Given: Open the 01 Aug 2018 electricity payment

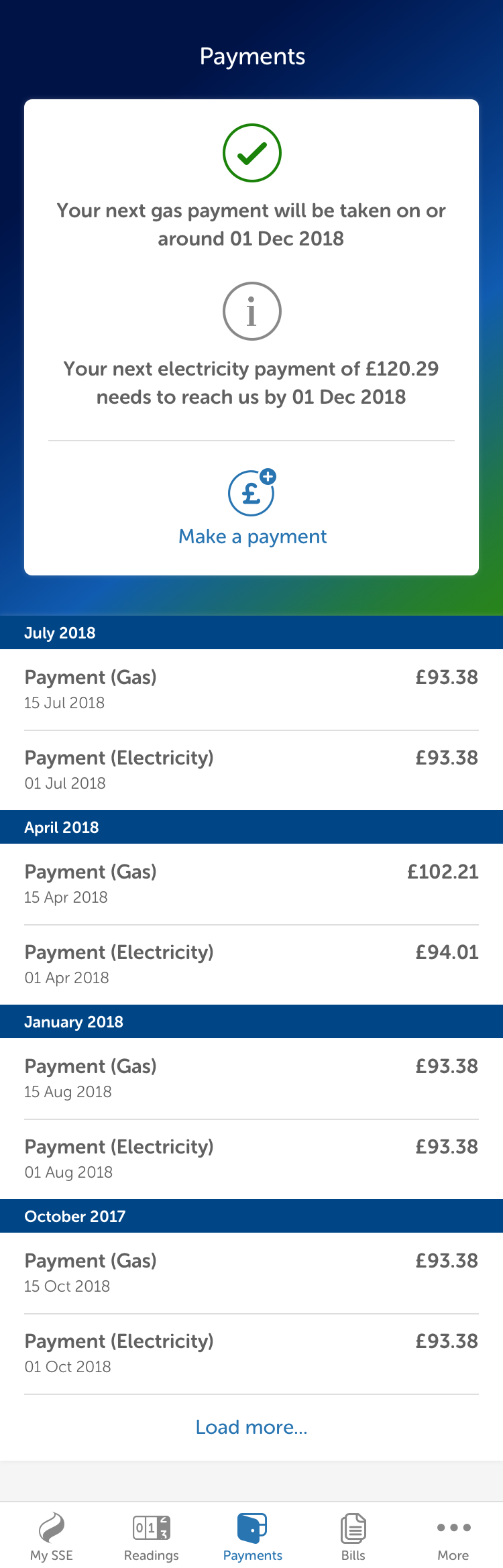Looking at the screenshot, I should (251, 1159).
